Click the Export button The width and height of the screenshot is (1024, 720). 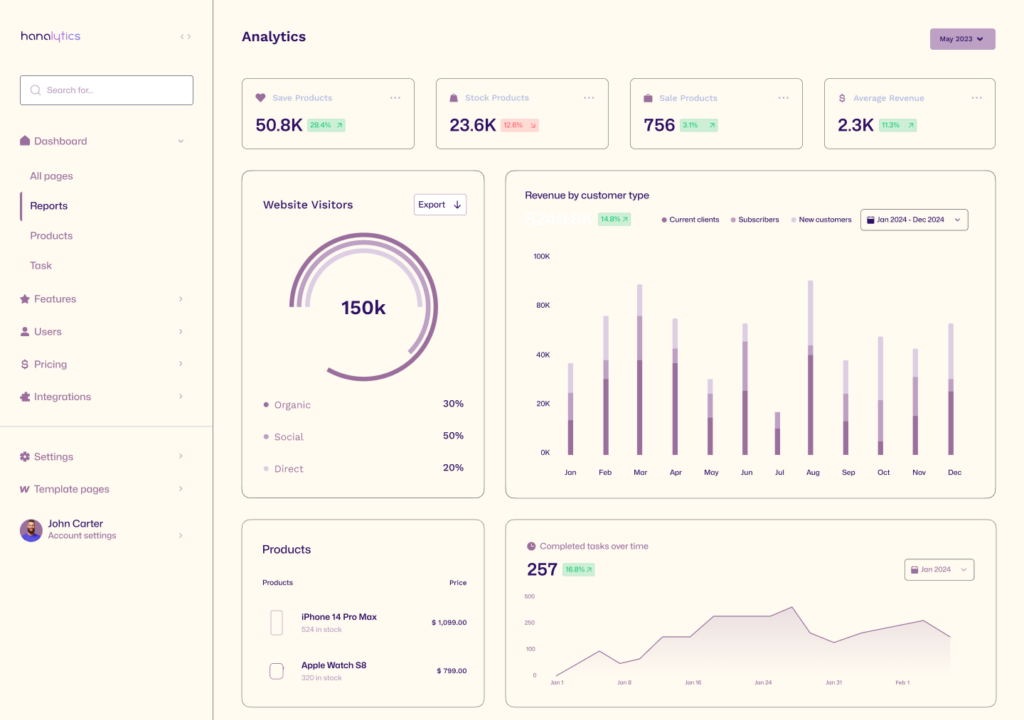(x=440, y=205)
